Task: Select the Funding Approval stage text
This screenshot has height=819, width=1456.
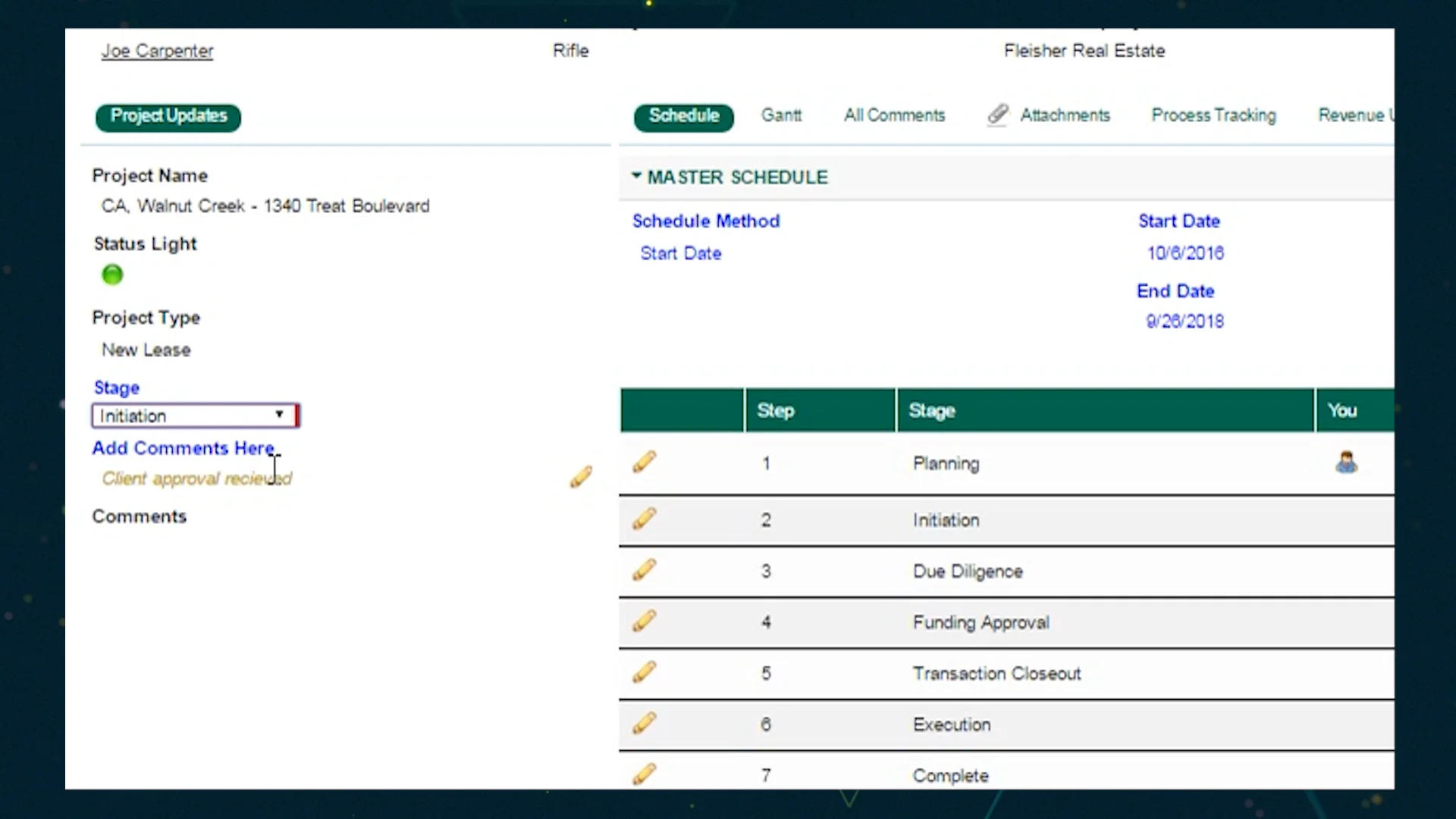Action: click(981, 623)
